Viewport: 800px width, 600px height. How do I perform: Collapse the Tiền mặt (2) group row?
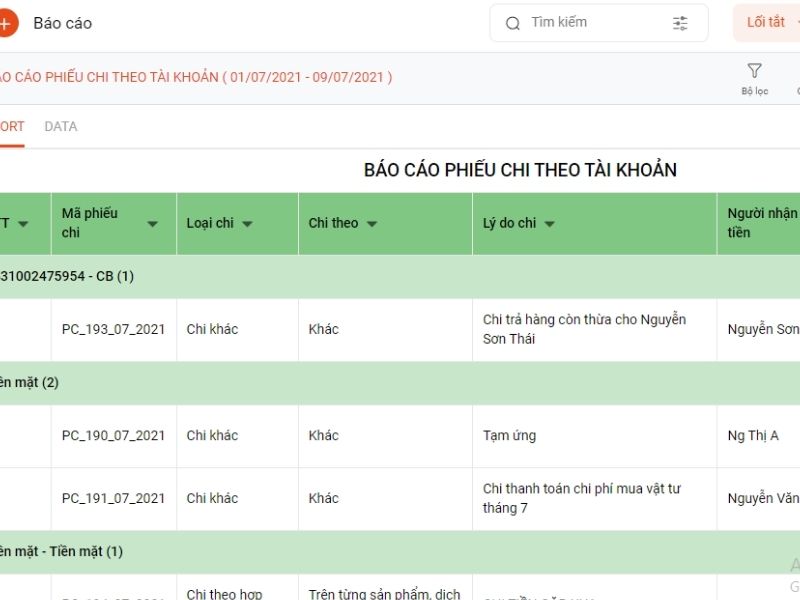(400, 383)
